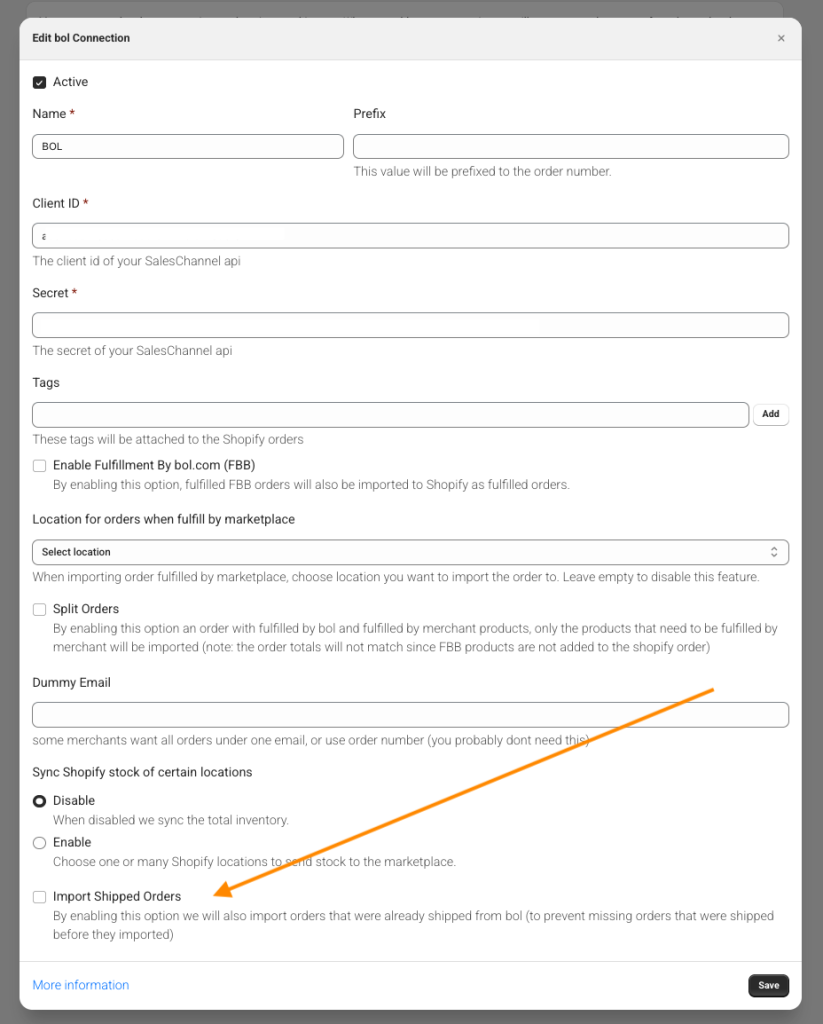
Task: Click the Name input field
Action: [187, 146]
